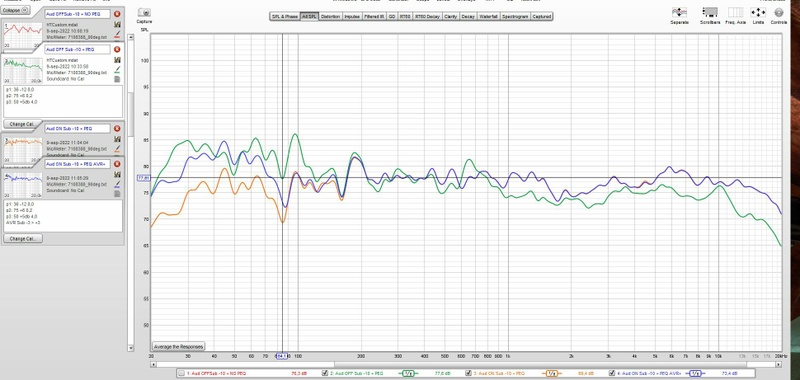Open orange trace smoothing selector in legend
This screenshot has height=380, width=800.
coord(552,374)
